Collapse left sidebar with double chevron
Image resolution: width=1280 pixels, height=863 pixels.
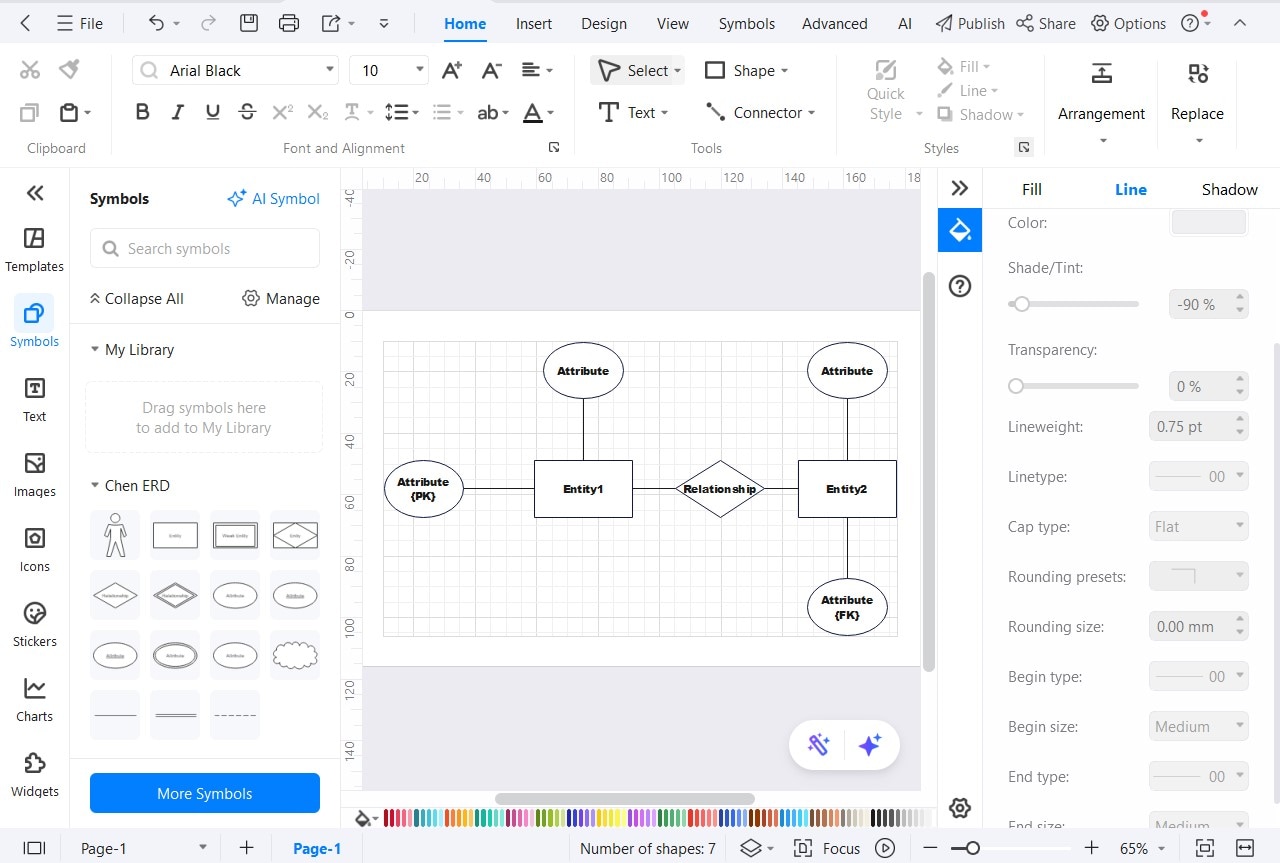(x=34, y=193)
